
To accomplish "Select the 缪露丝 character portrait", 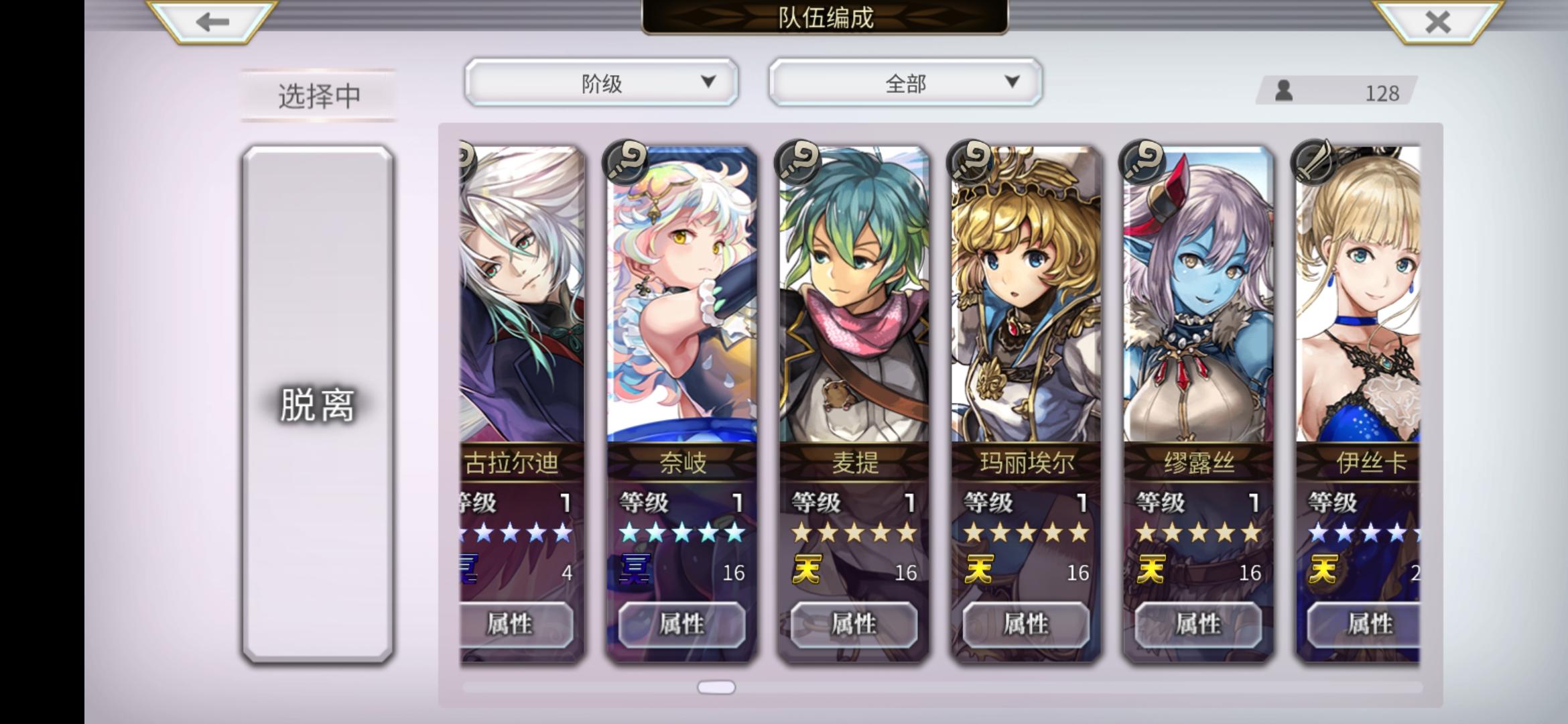I will pyautogui.click(x=1198, y=295).
